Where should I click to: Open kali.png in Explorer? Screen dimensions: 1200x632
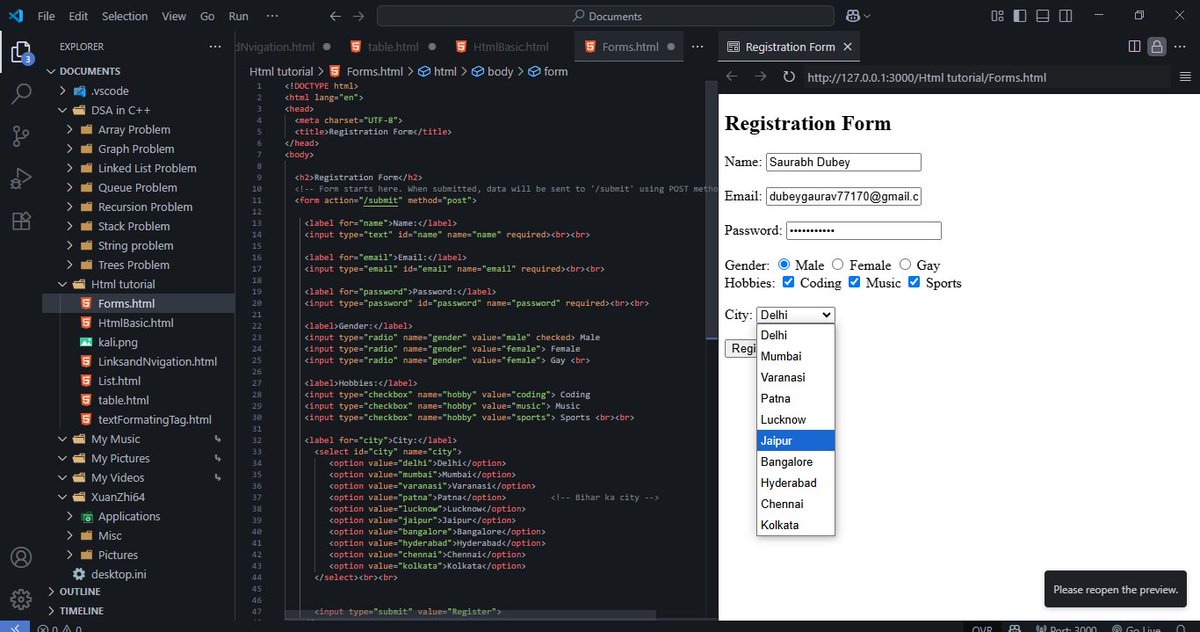(x=137, y=342)
